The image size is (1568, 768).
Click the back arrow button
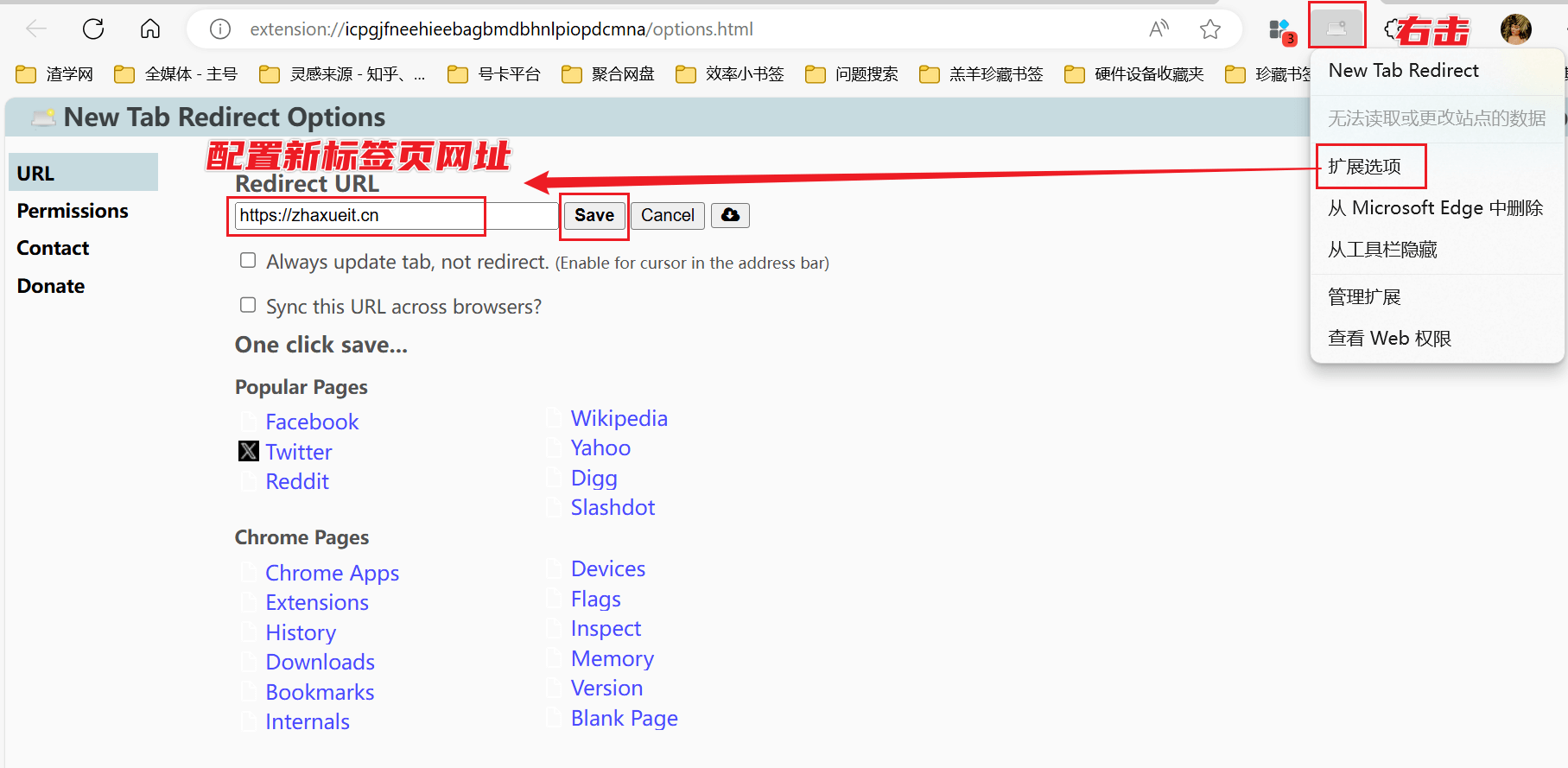[x=36, y=29]
